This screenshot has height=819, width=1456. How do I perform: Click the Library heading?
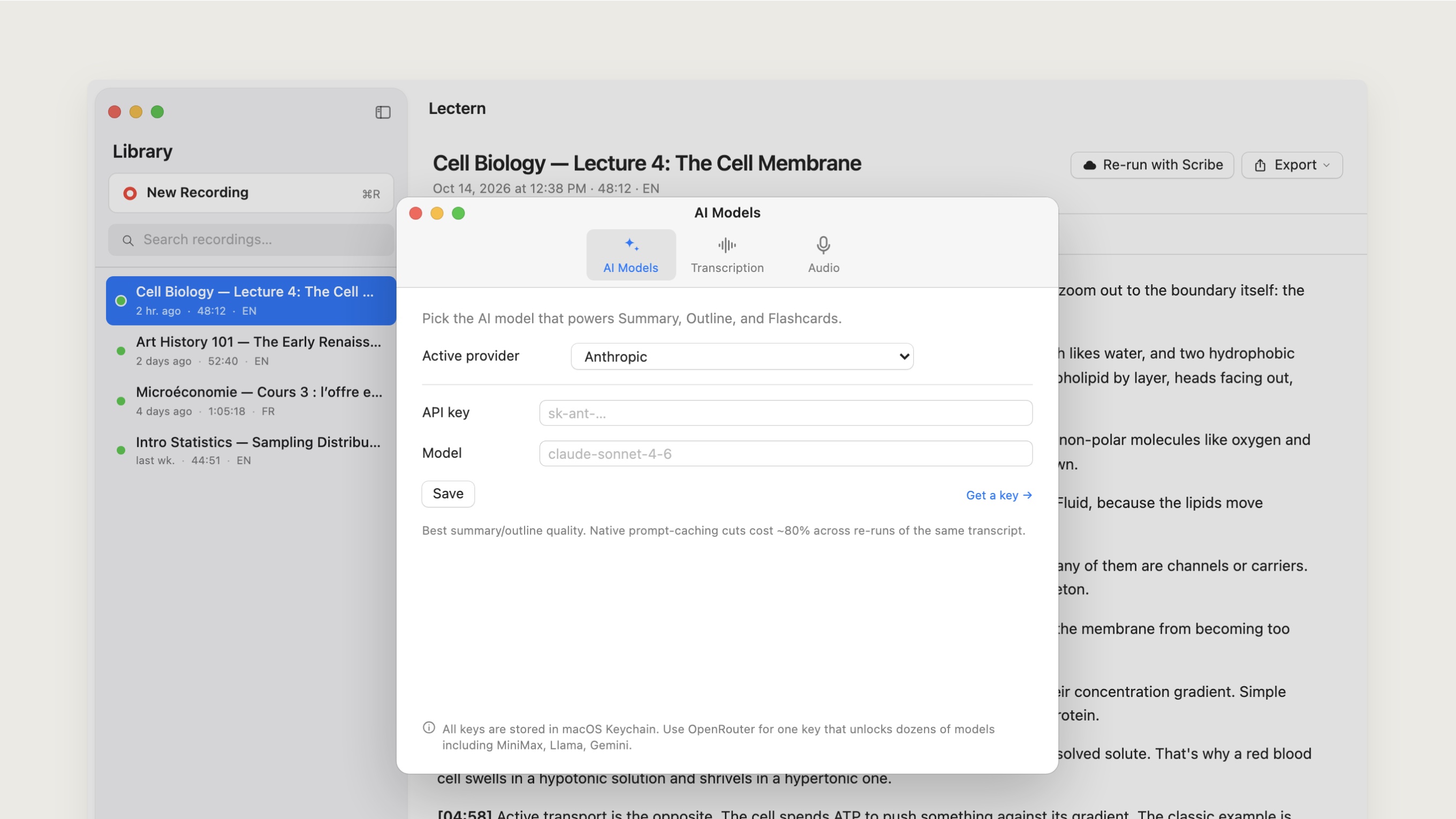tap(142, 151)
